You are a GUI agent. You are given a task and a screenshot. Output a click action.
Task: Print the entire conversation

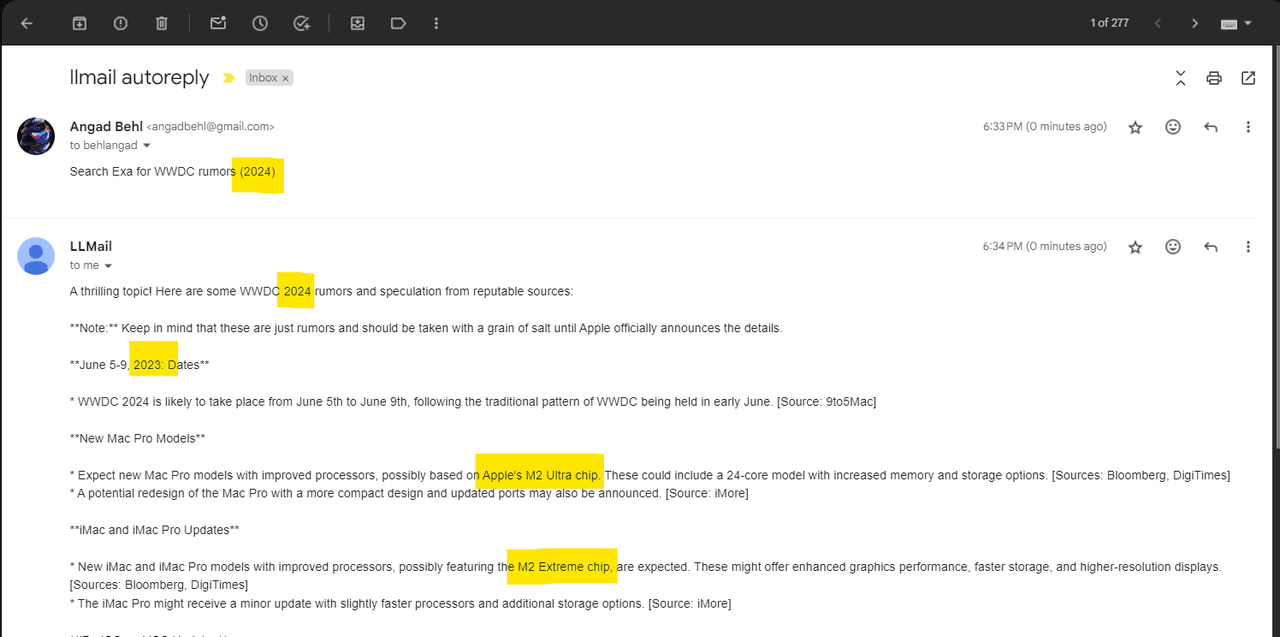[1214, 78]
